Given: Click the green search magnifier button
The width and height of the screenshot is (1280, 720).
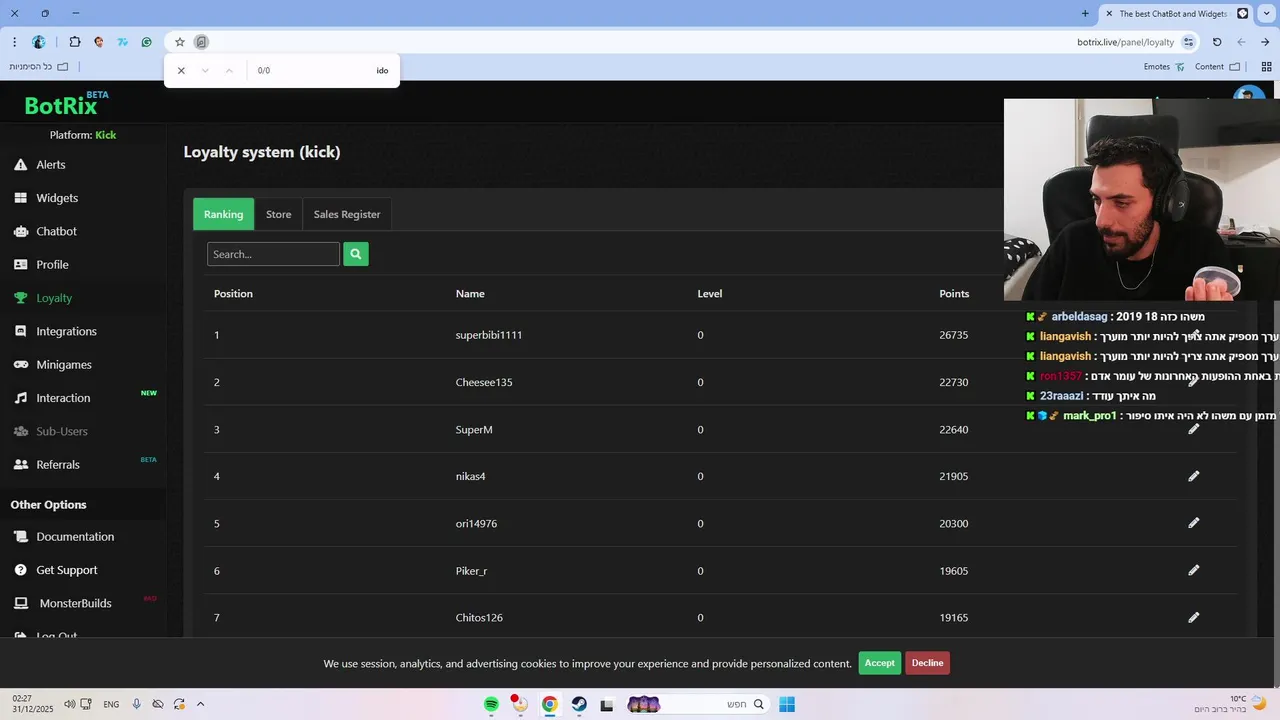Looking at the screenshot, I should coord(356,254).
